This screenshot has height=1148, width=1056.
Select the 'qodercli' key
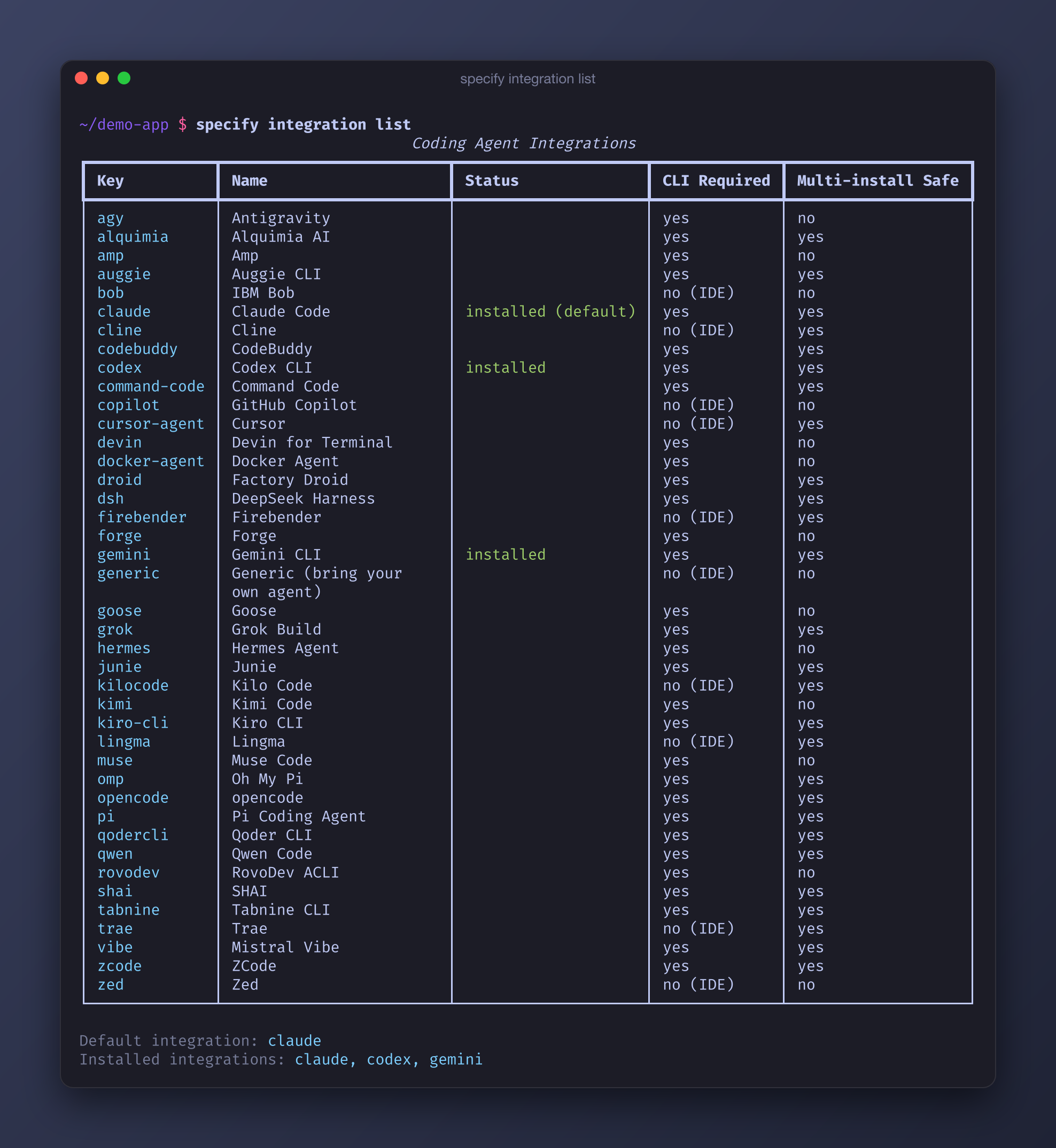[133, 835]
